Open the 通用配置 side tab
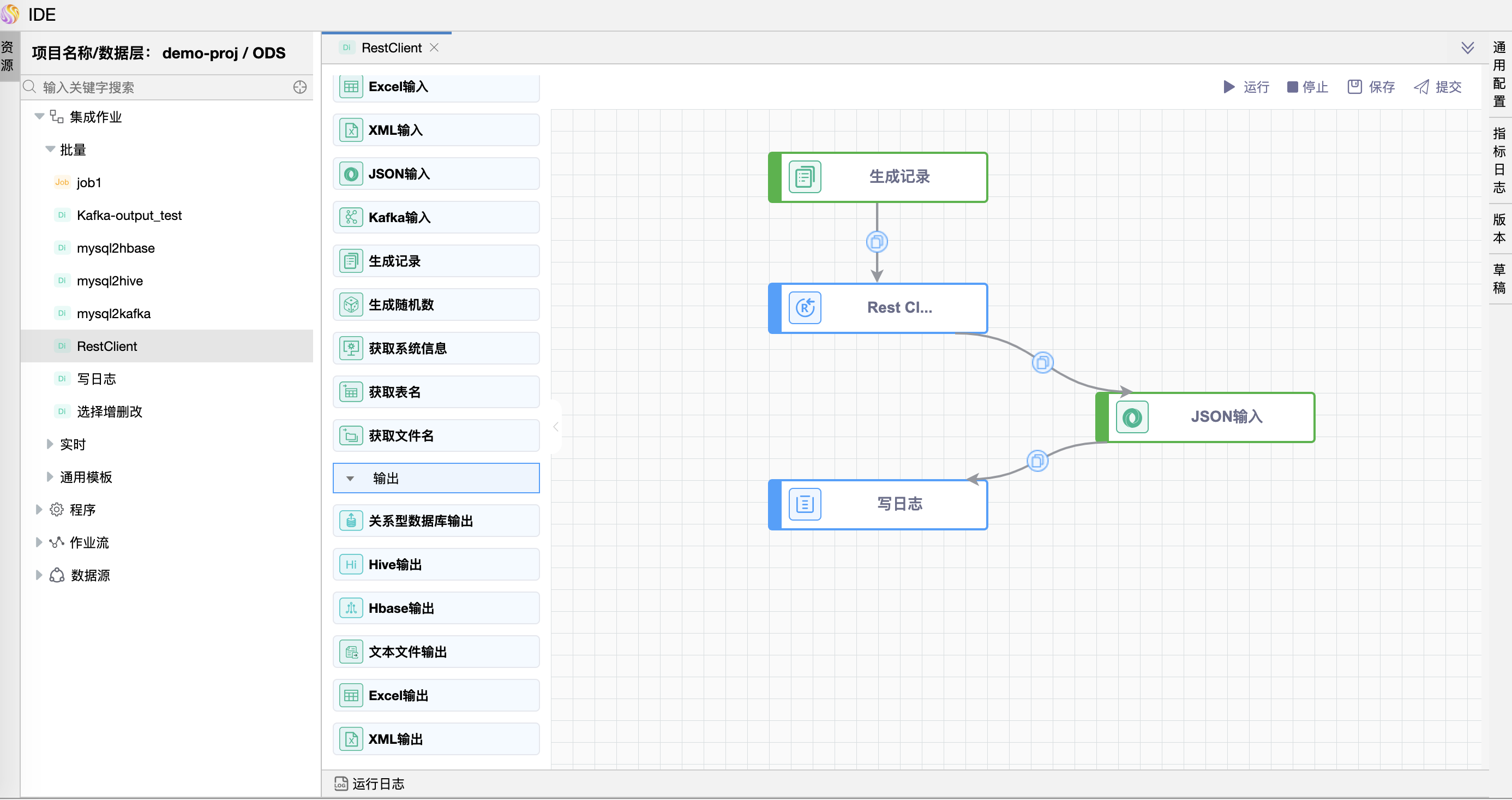 click(x=1499, y=74)
